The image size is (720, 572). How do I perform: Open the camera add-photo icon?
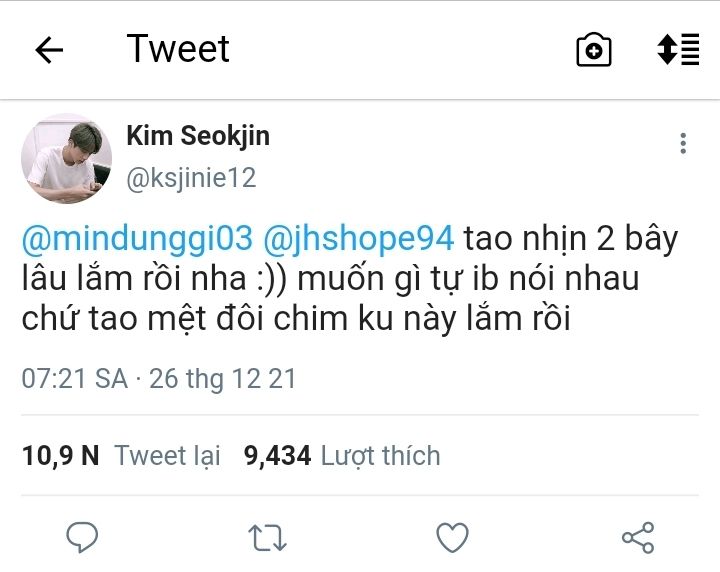(x=594, y=50)
